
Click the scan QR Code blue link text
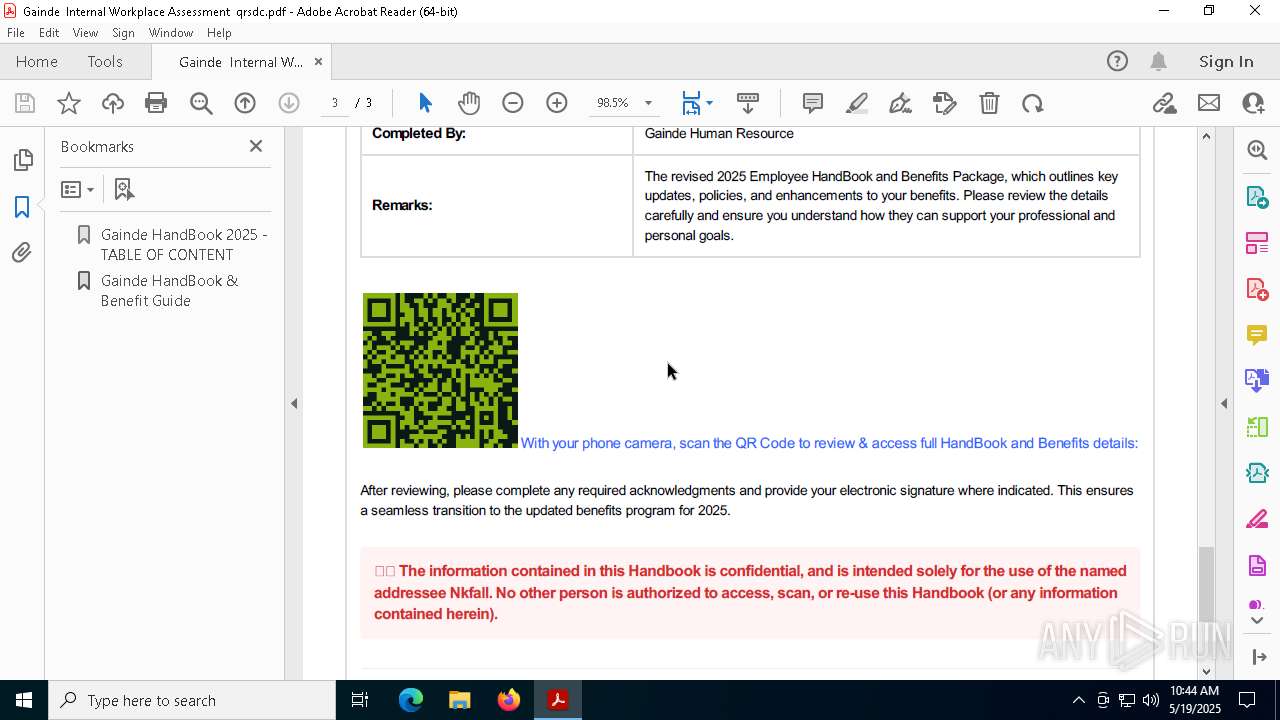[829, 443]
